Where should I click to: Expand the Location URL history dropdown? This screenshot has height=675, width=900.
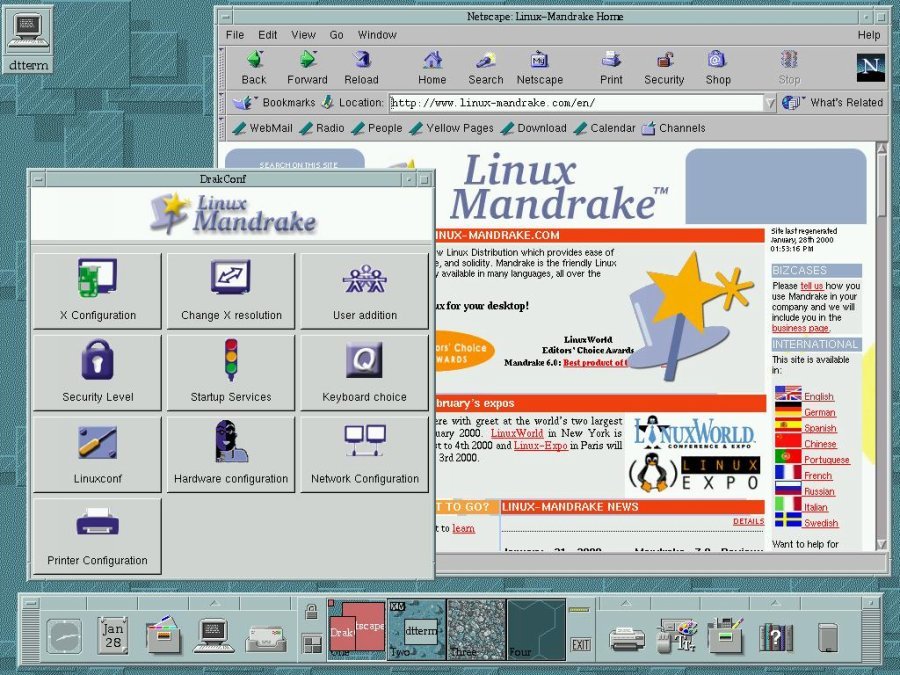[770, 103]
